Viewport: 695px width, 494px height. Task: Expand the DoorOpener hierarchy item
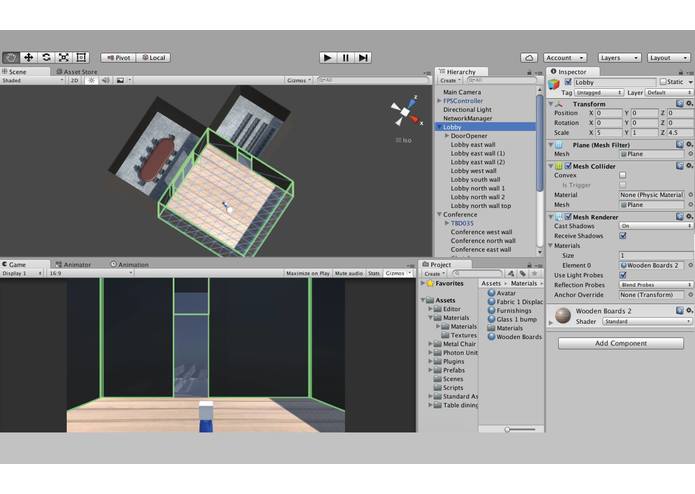point(447,136)
